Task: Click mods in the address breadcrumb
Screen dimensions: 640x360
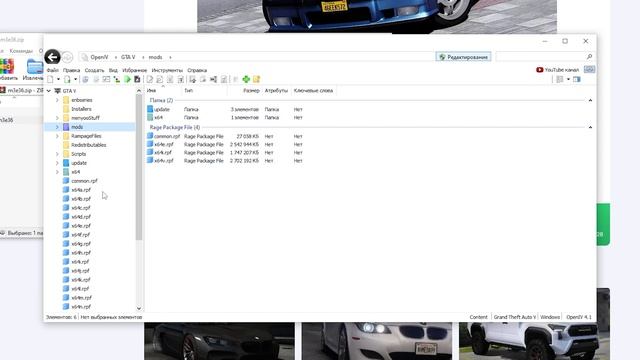Action: click(x=155, y=57)
